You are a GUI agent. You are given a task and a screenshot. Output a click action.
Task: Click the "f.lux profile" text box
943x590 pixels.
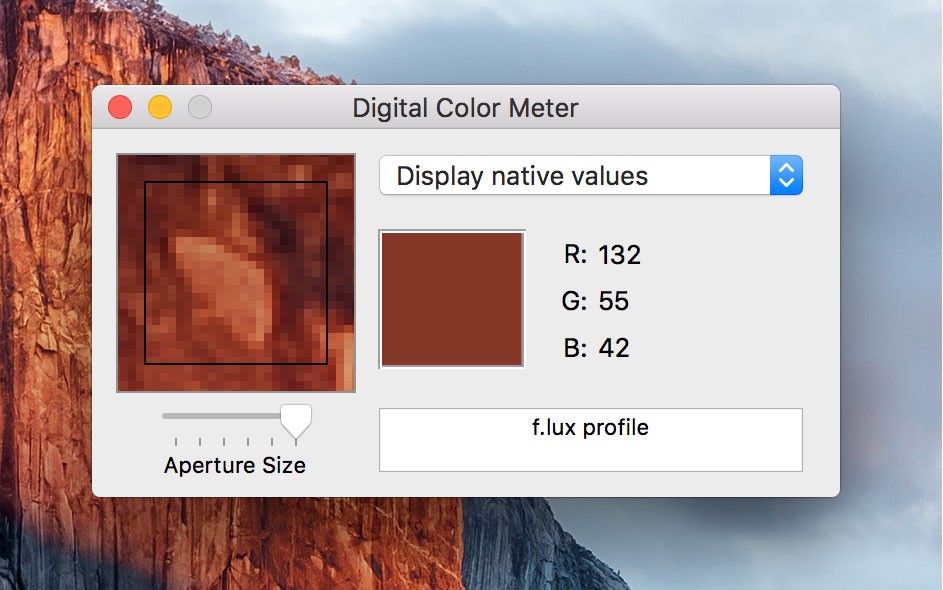click(x=590, y=439)
